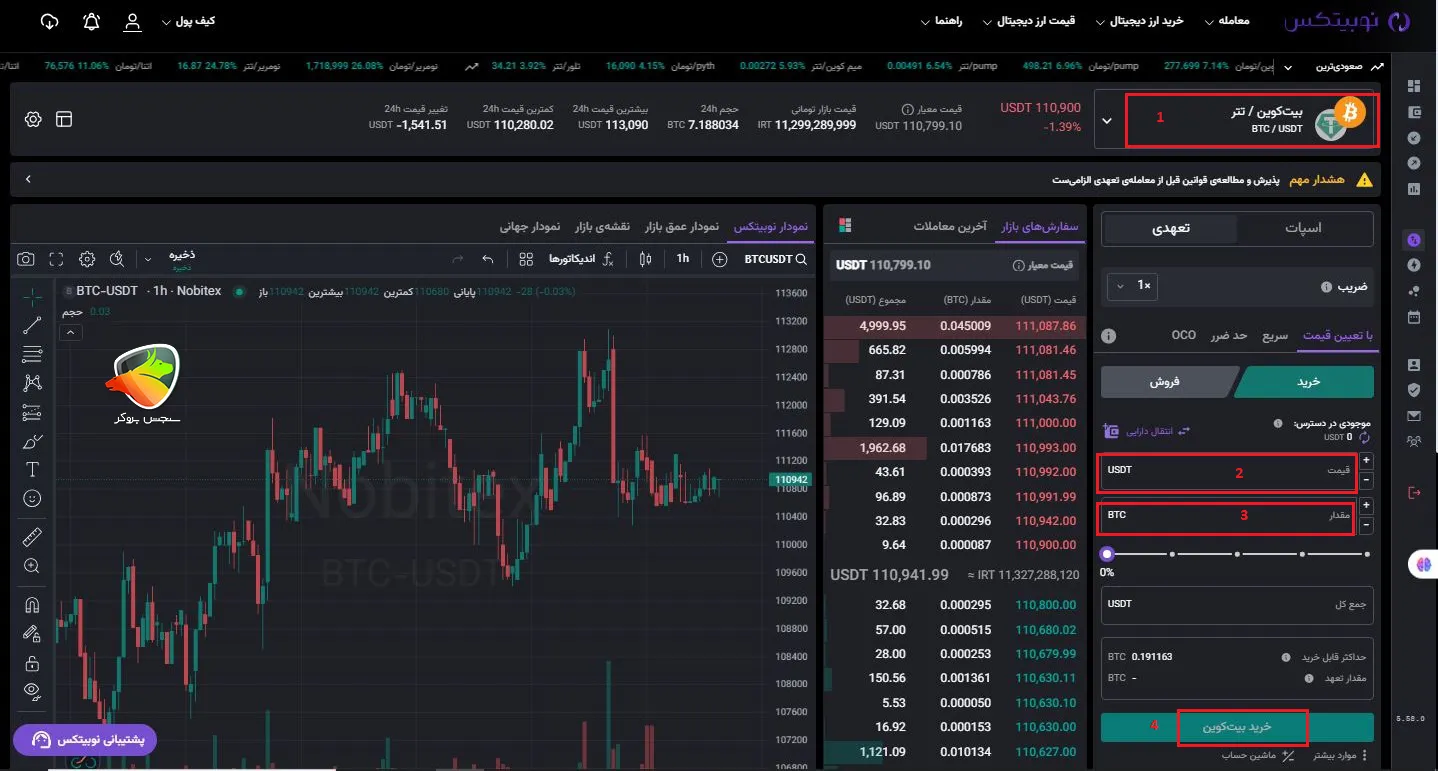
Task: Open the نمودار عمق بازار tab
Action: pos(681,226)
